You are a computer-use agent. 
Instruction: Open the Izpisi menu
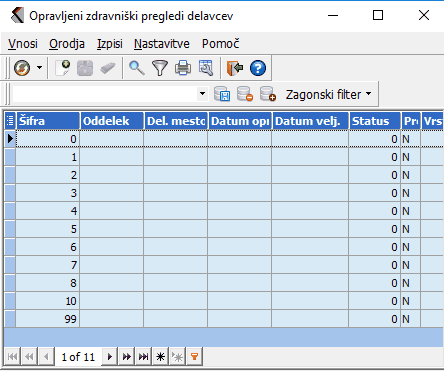(110, 44)
